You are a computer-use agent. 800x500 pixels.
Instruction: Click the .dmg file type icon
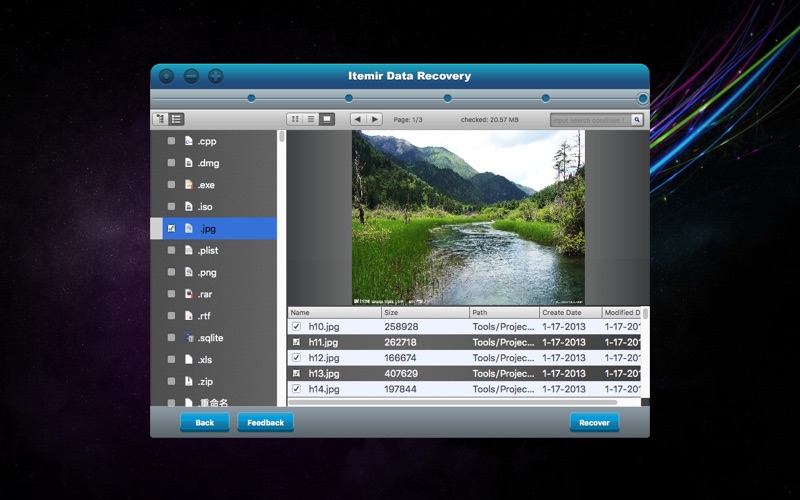coord(189,163)
